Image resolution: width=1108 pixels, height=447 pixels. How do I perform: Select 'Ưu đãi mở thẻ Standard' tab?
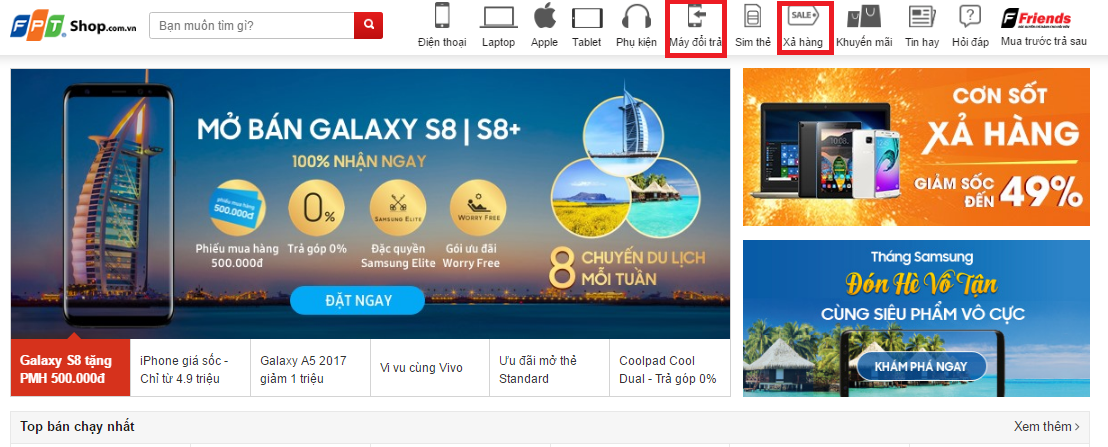click(x=550, y=367)
